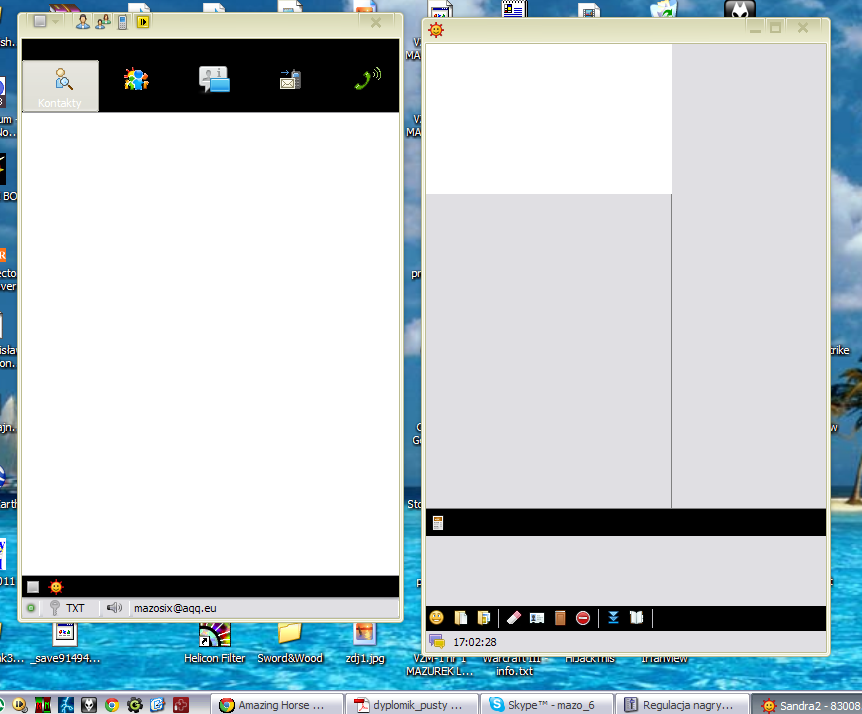This screenshot has width=862, height=714.
Task: Expand the blue double down arrow icon
Action: click(x=614, y=618)
